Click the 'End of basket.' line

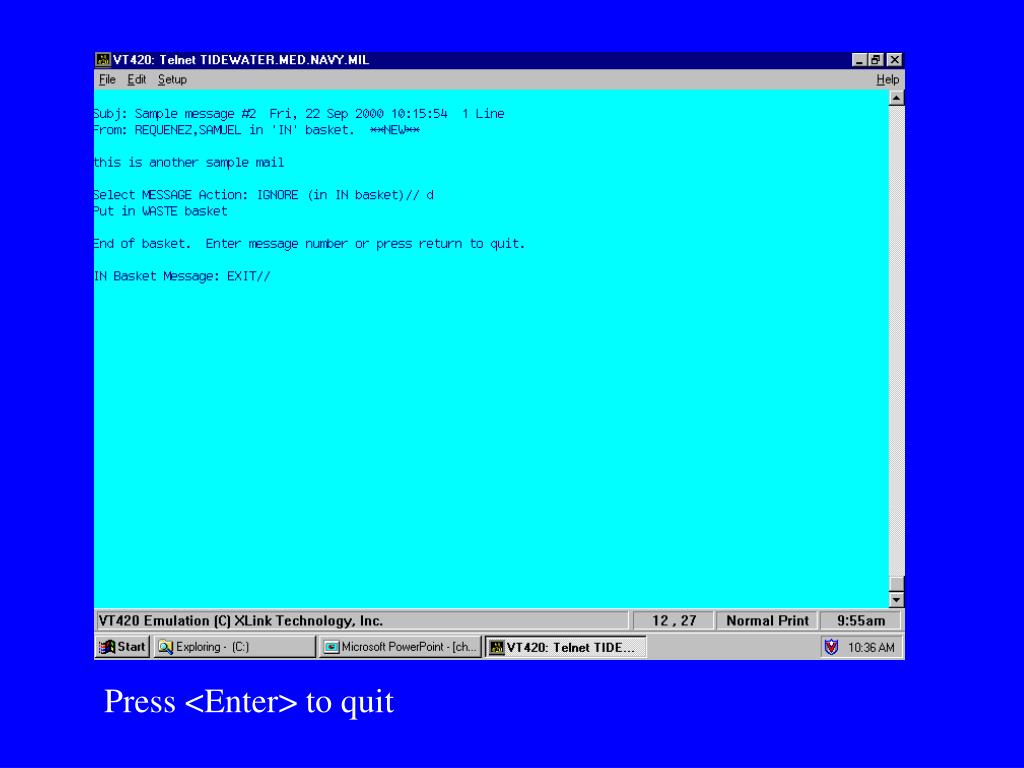310,244
